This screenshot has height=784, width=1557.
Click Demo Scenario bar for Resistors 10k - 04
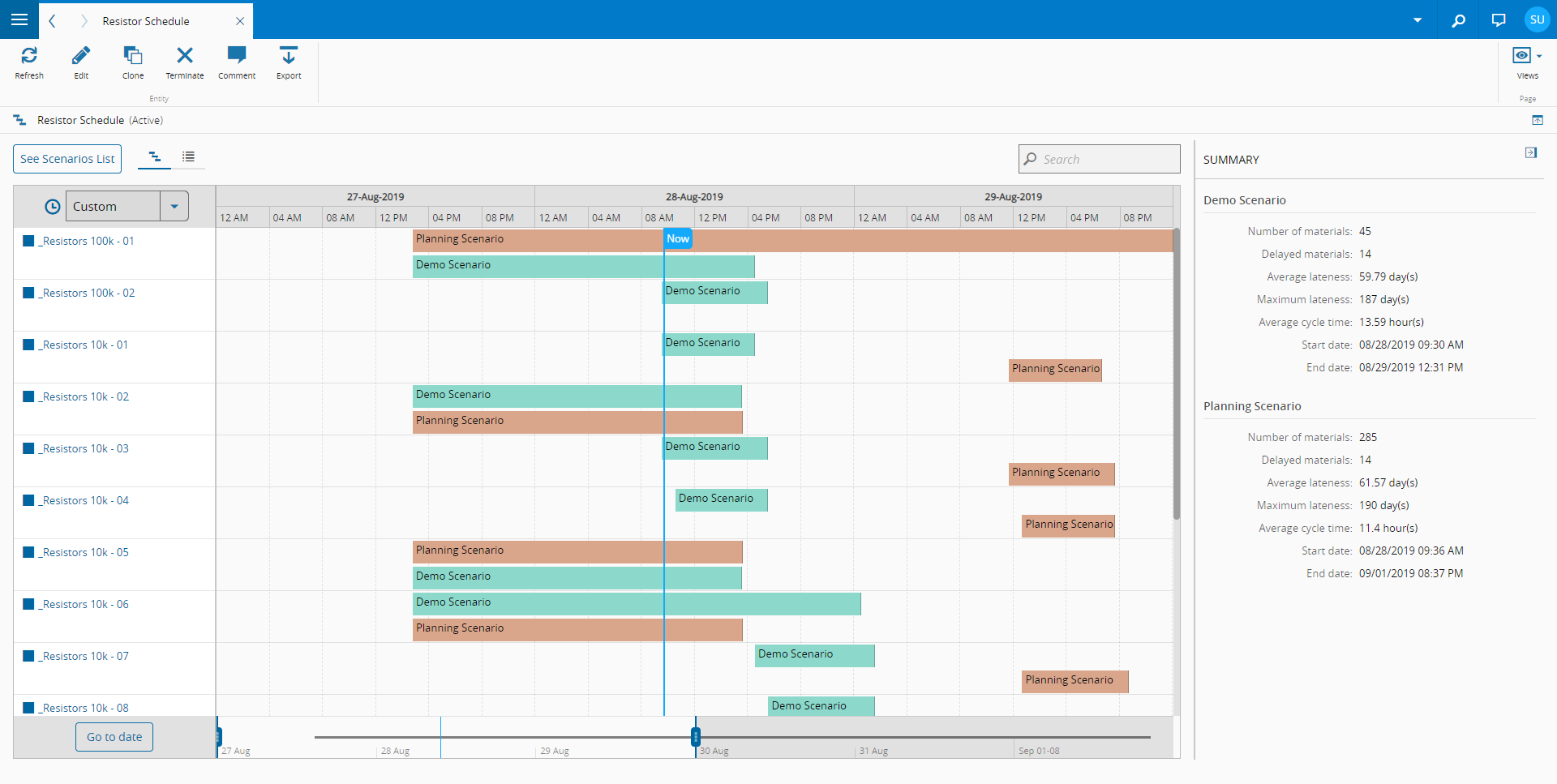tap(721, 499)
